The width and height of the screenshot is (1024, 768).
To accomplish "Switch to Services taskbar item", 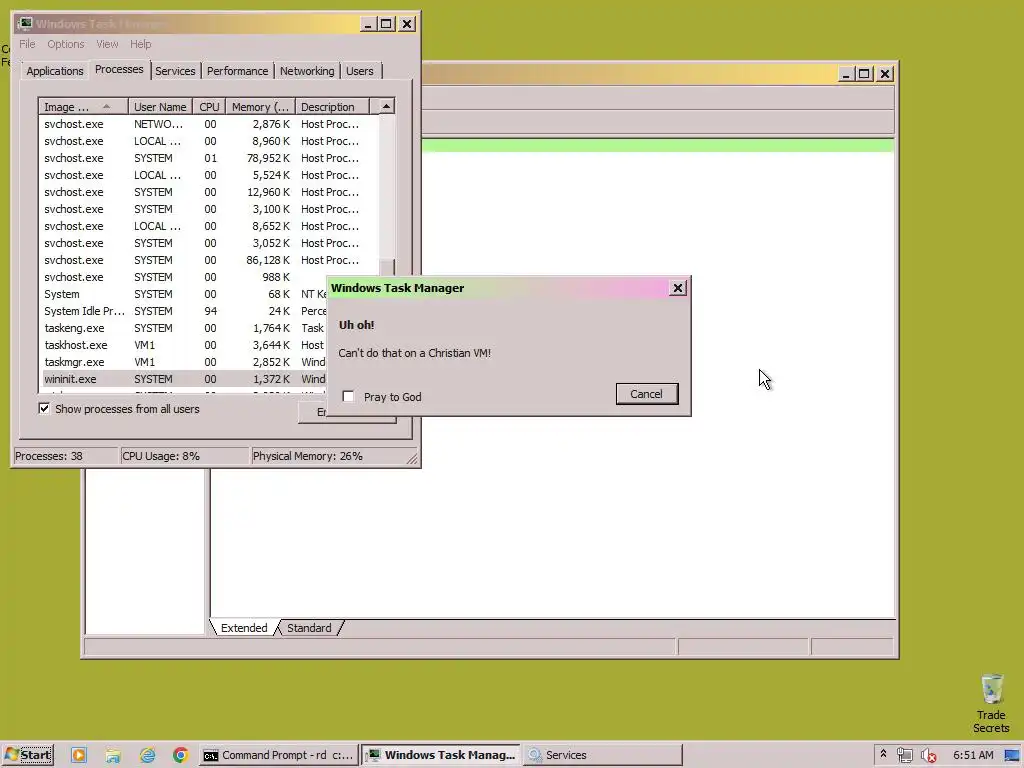I will pos(602,755).
